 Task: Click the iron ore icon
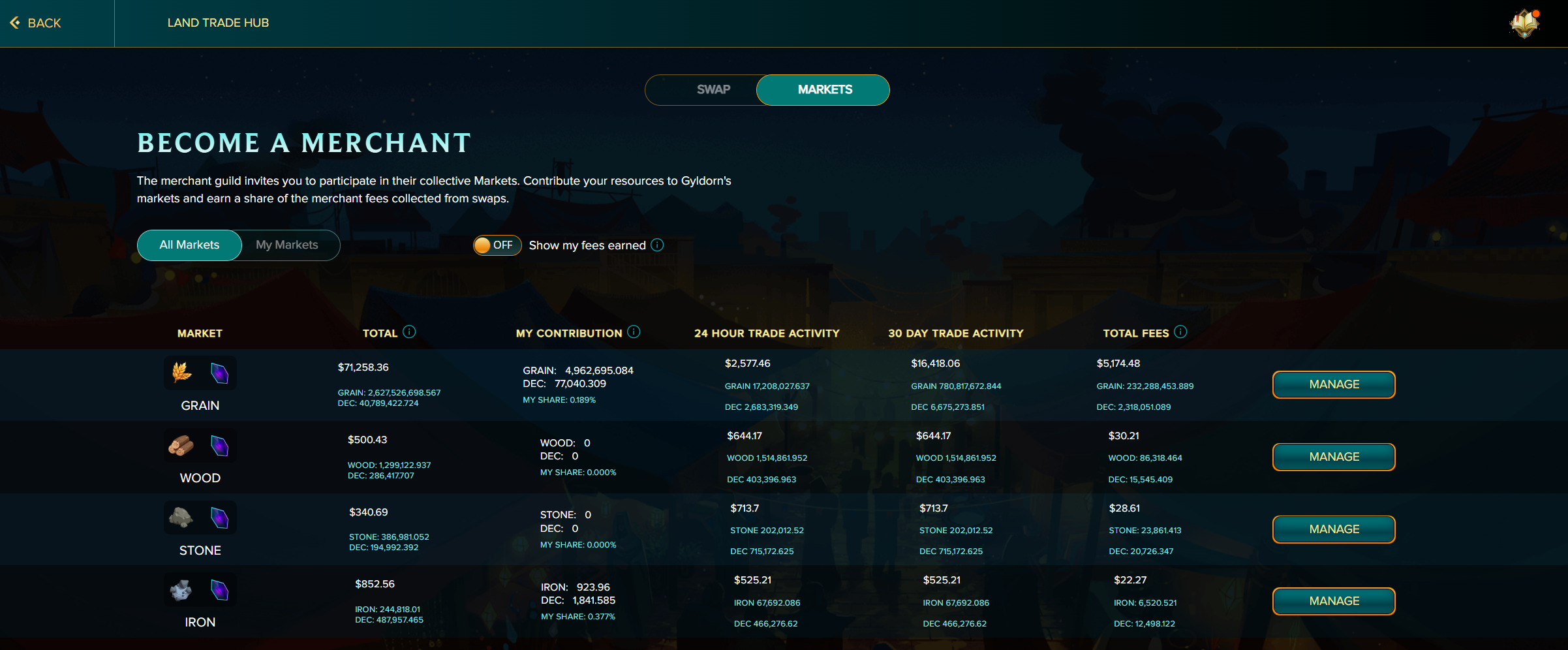(x=181, y=590)
